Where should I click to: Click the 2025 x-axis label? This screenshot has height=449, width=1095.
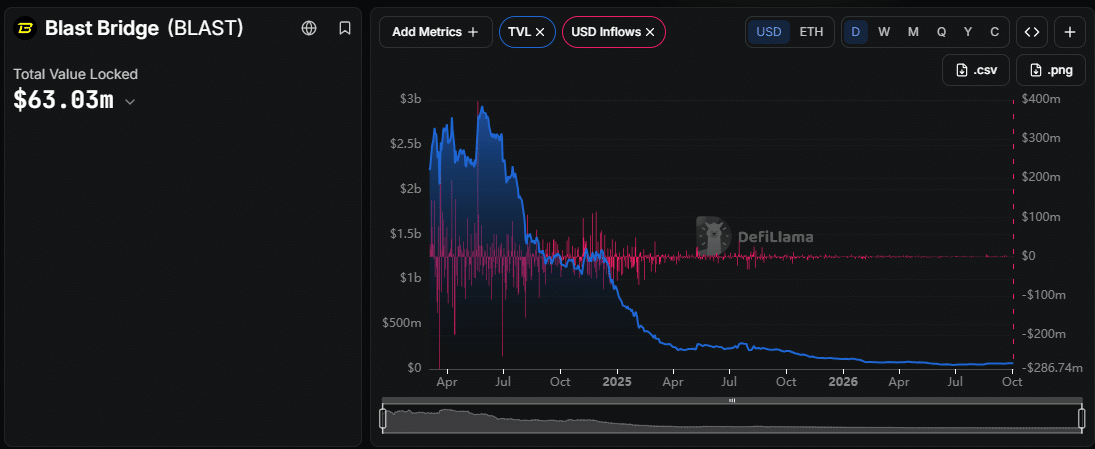click(x=617, y=382)
